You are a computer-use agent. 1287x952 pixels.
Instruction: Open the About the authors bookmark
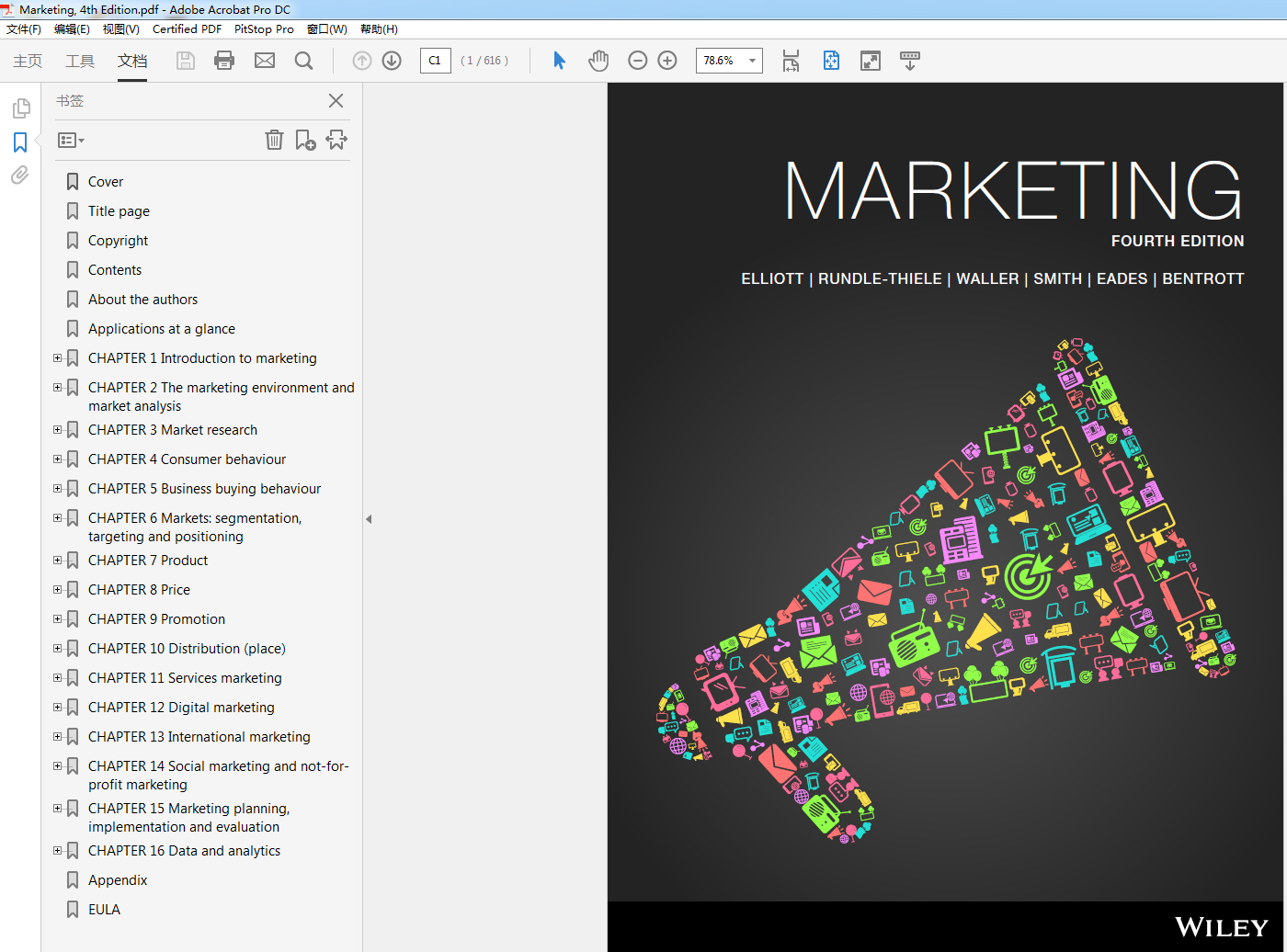(x=142, y=300)
